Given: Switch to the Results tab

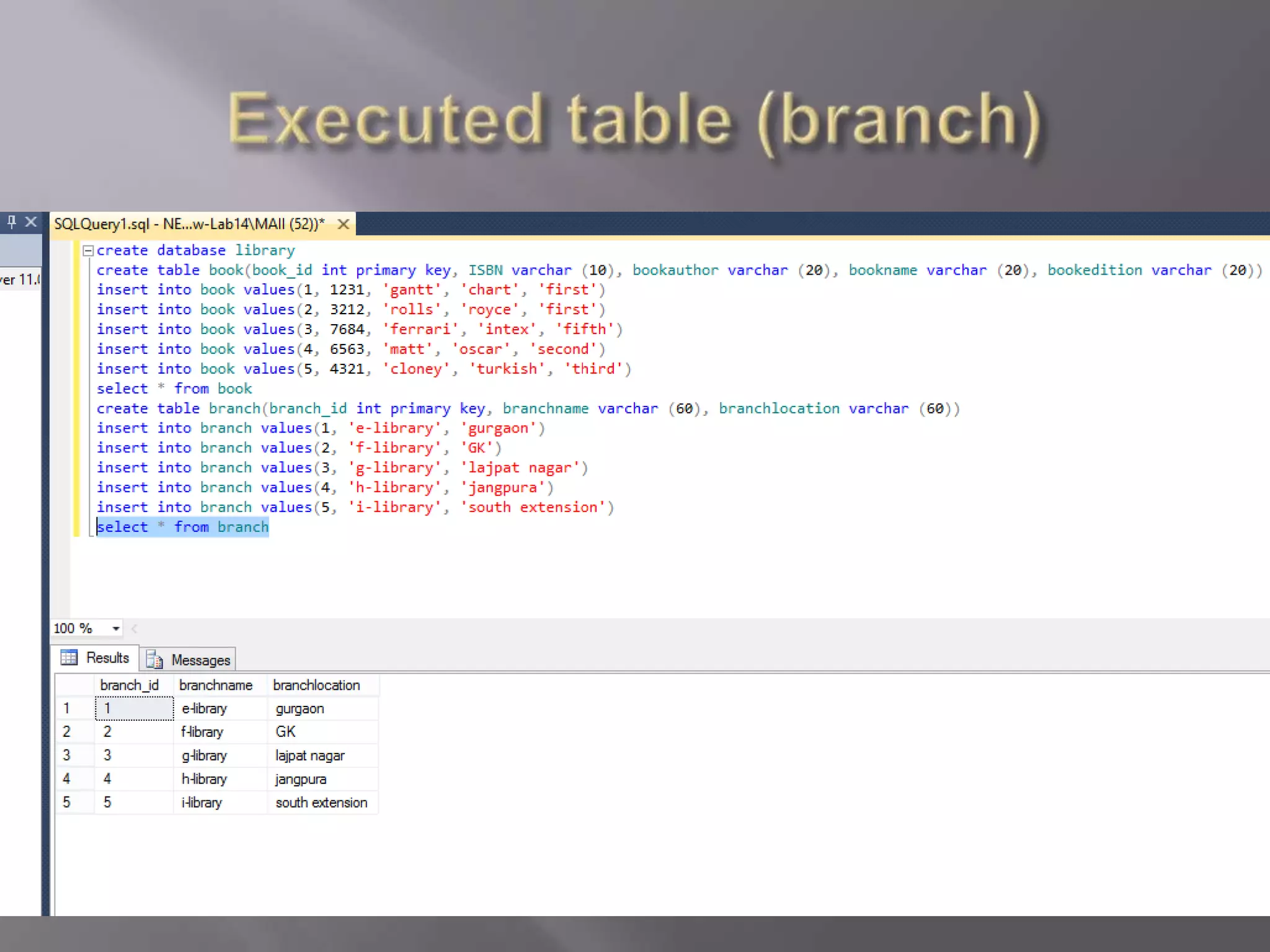Looking at the screenshot, I should point(95,658).
